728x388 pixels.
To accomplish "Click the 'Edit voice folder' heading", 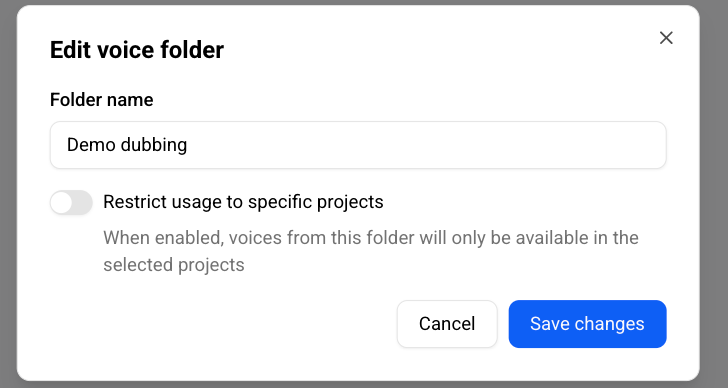I will pos(137,50).
